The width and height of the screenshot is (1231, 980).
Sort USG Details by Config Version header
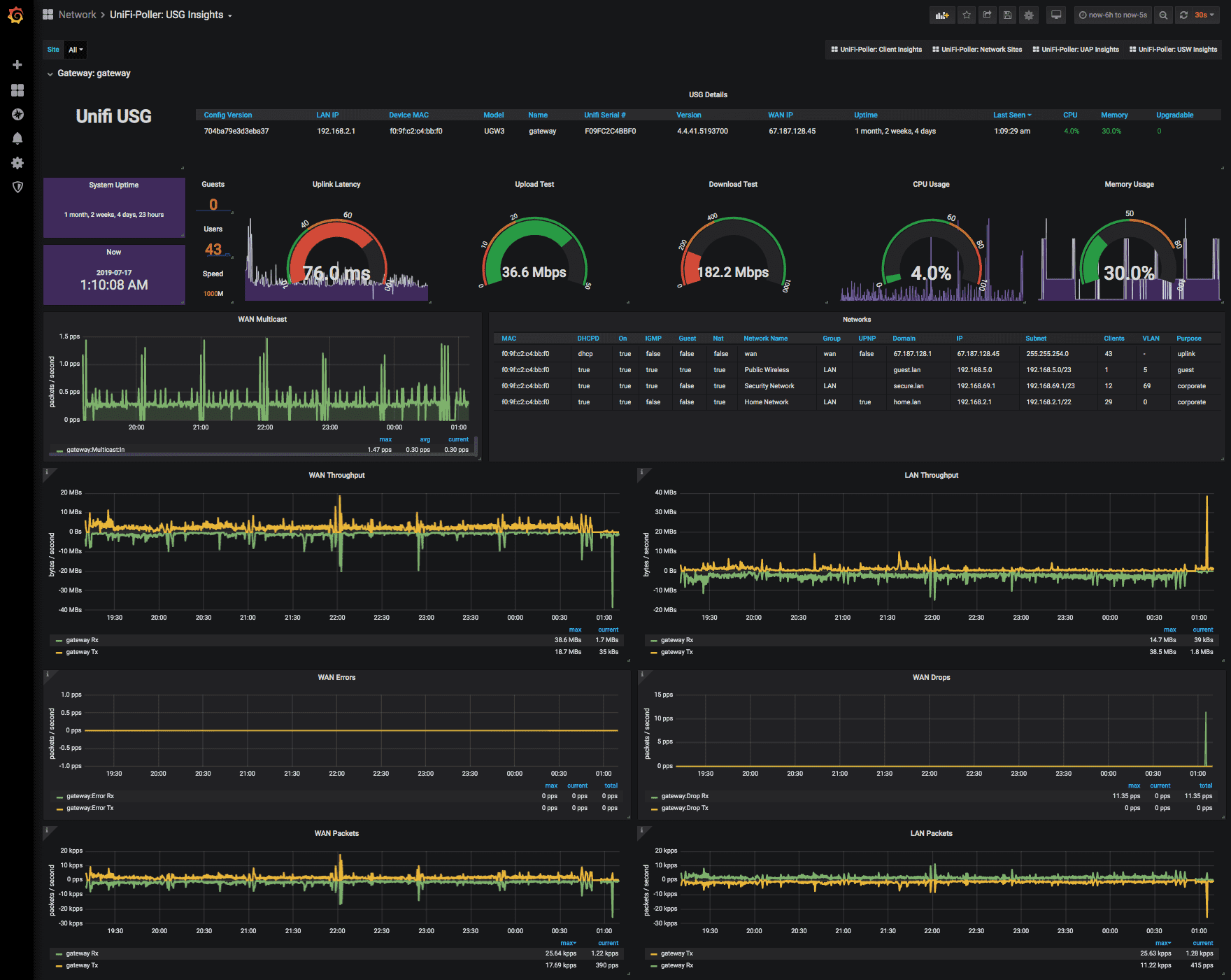click(228, 115)
